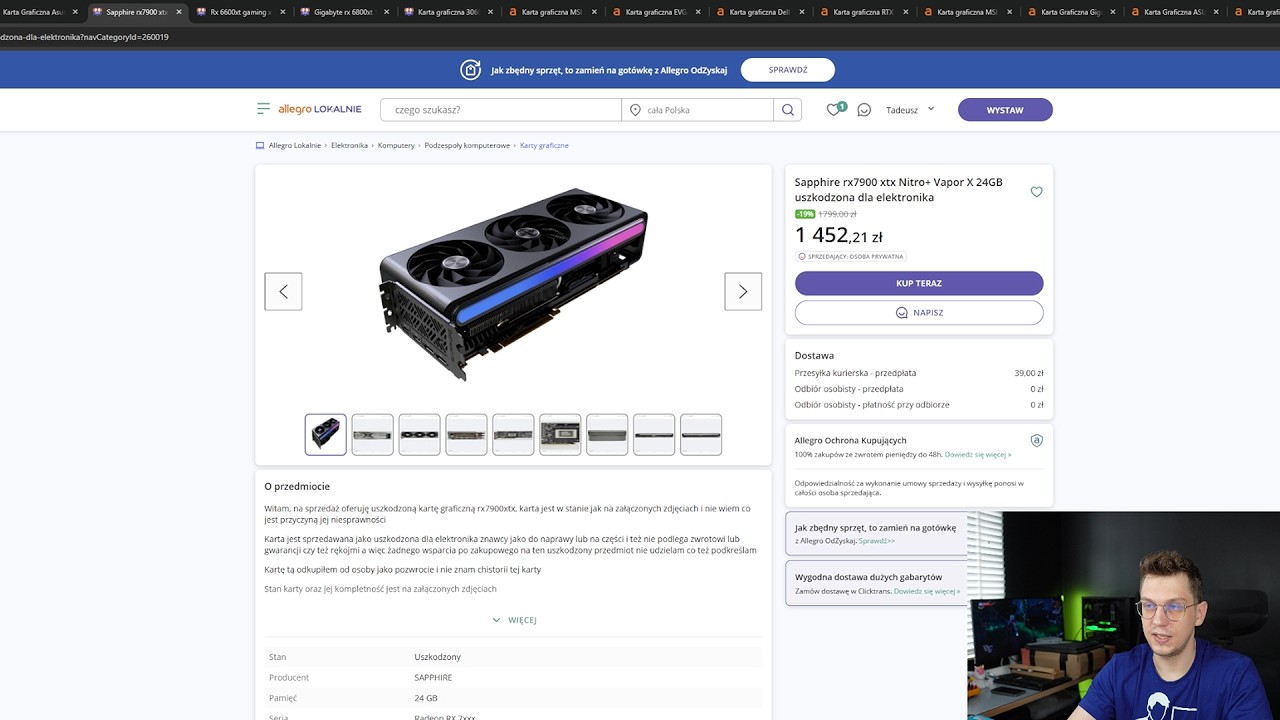Add the Sapphire listing to favorites
Image resolution: width=1280 pixels, height=720 pixels.
click(1036, 192)
